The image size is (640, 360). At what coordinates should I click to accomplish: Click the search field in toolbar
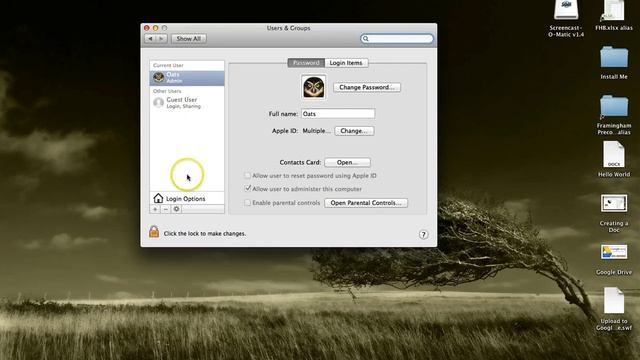tap(397, 39)
